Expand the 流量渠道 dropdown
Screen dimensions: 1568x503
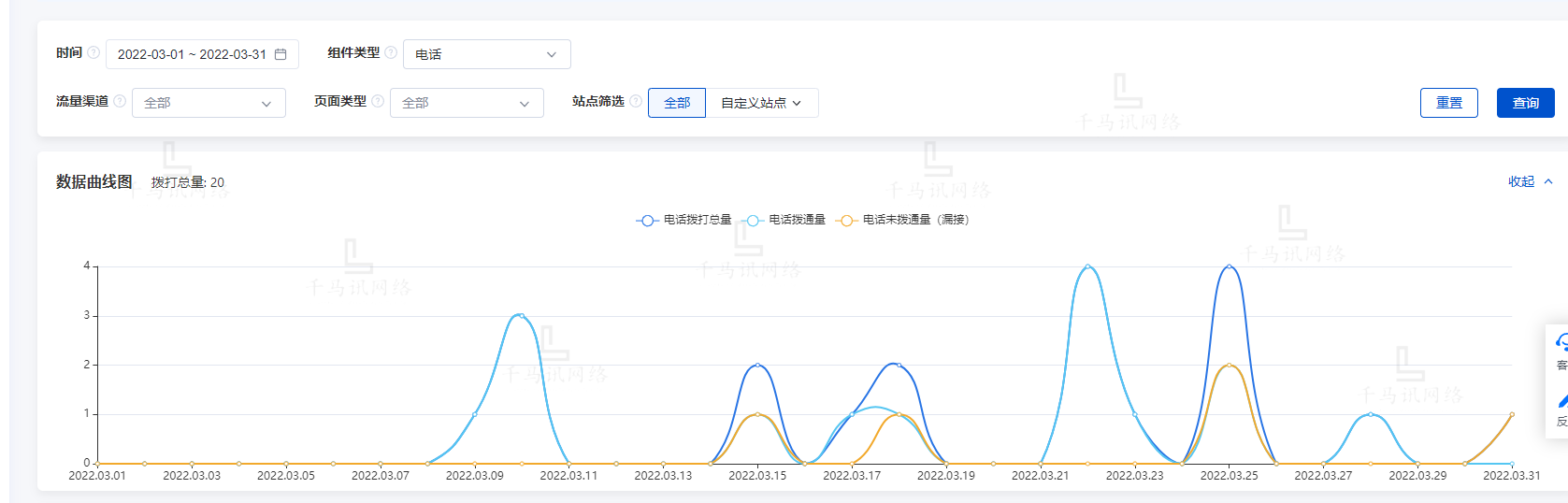[209, 103]
